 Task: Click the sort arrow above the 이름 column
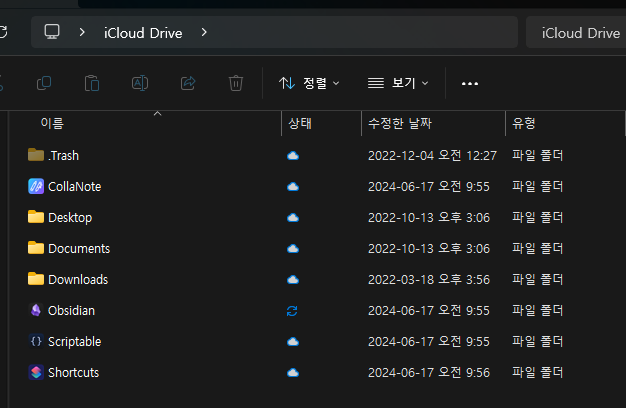(x=158, y=114)
